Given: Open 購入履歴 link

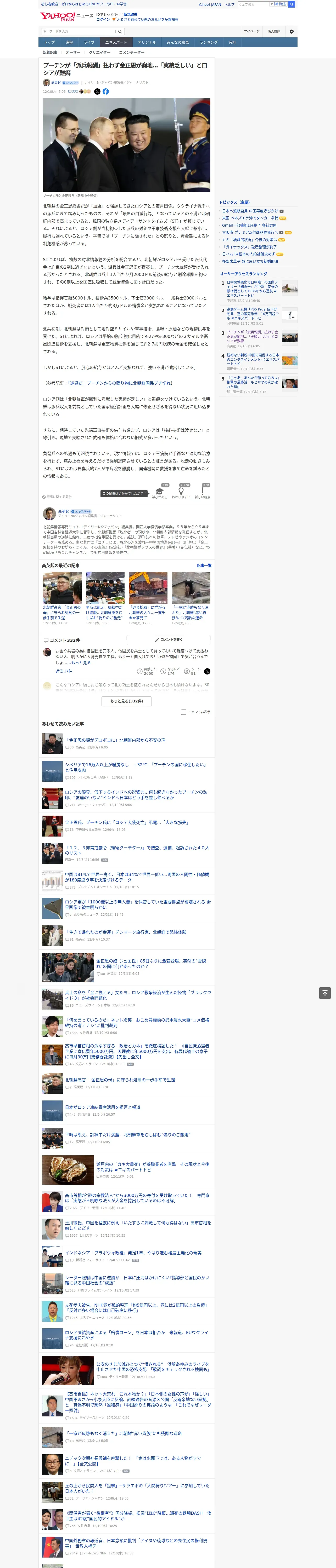Looking at the screenshot, I should pyautogui.click(x=274, y=32).
